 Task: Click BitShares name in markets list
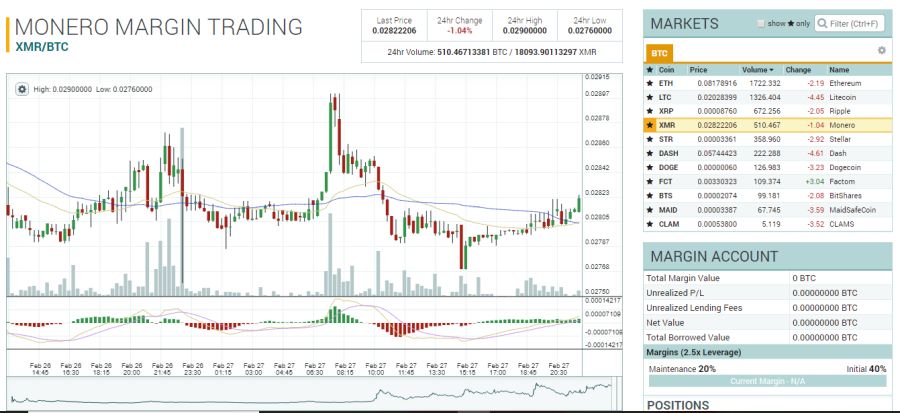coord(845,196)
